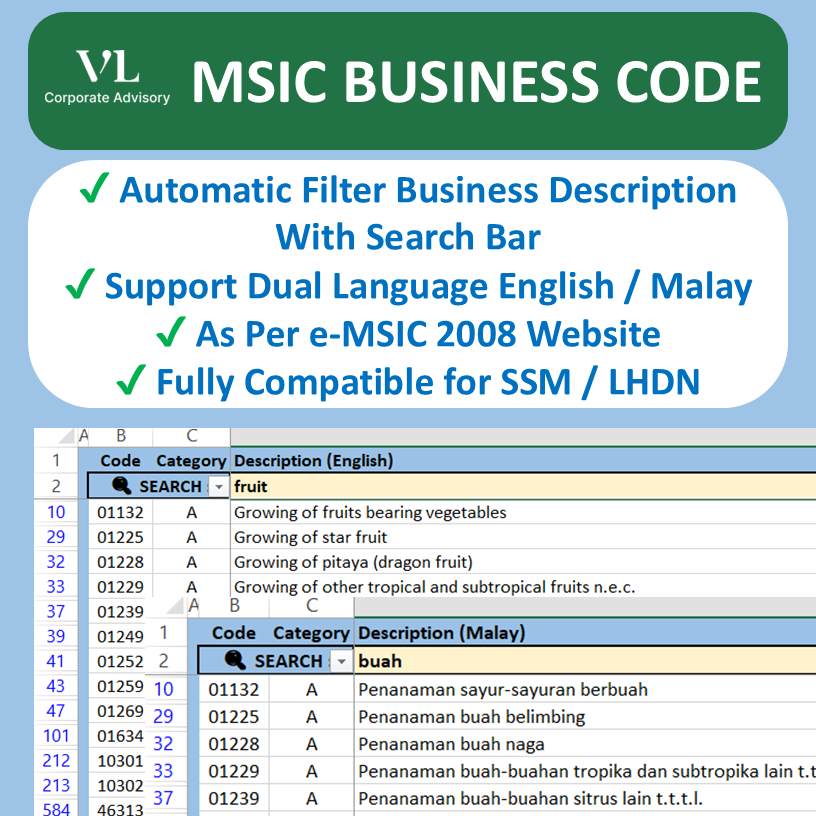Select row header 32 in the Malay sheet
This screenshot has height=816, width=816.
[163, 744]
